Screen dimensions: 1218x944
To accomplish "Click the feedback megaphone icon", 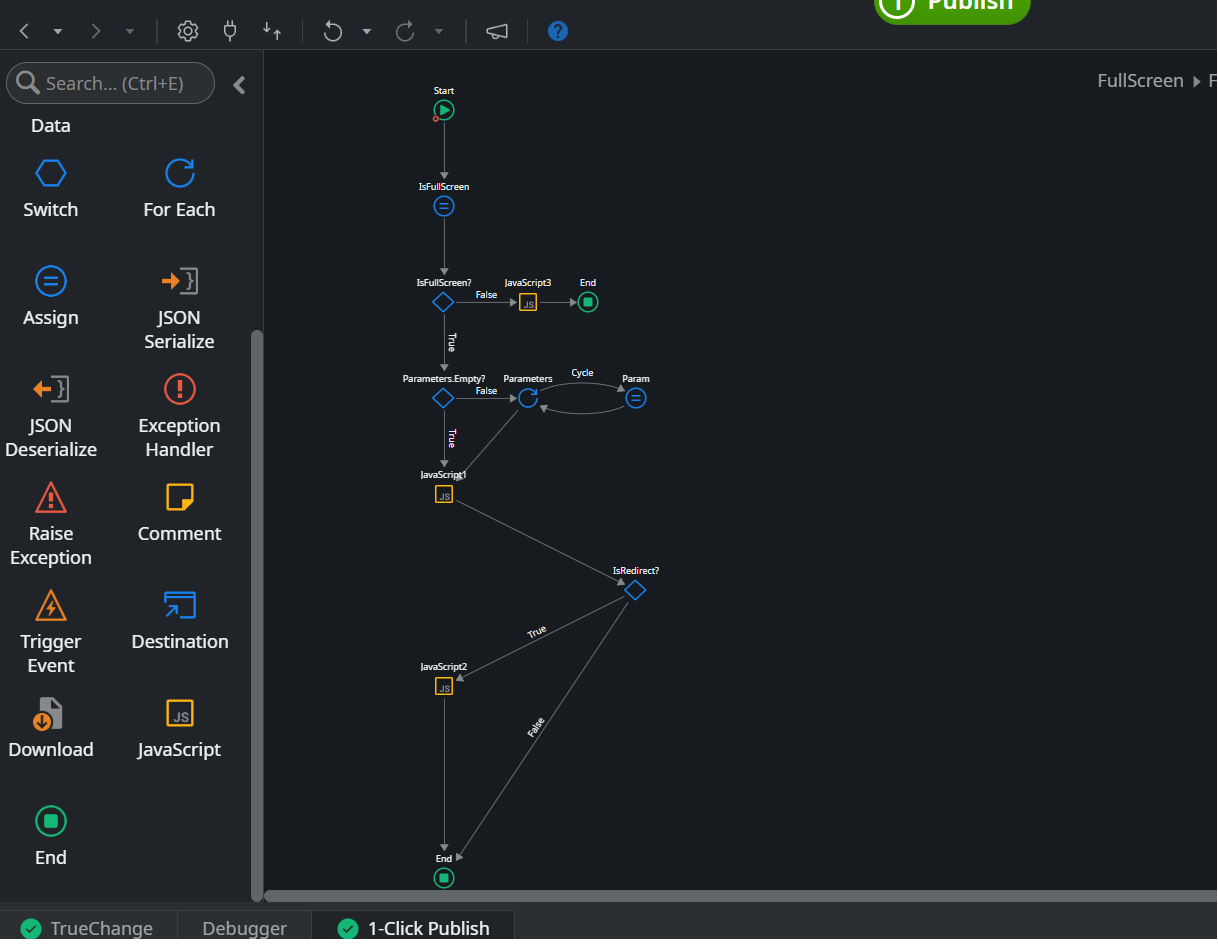I will (496, 31).
